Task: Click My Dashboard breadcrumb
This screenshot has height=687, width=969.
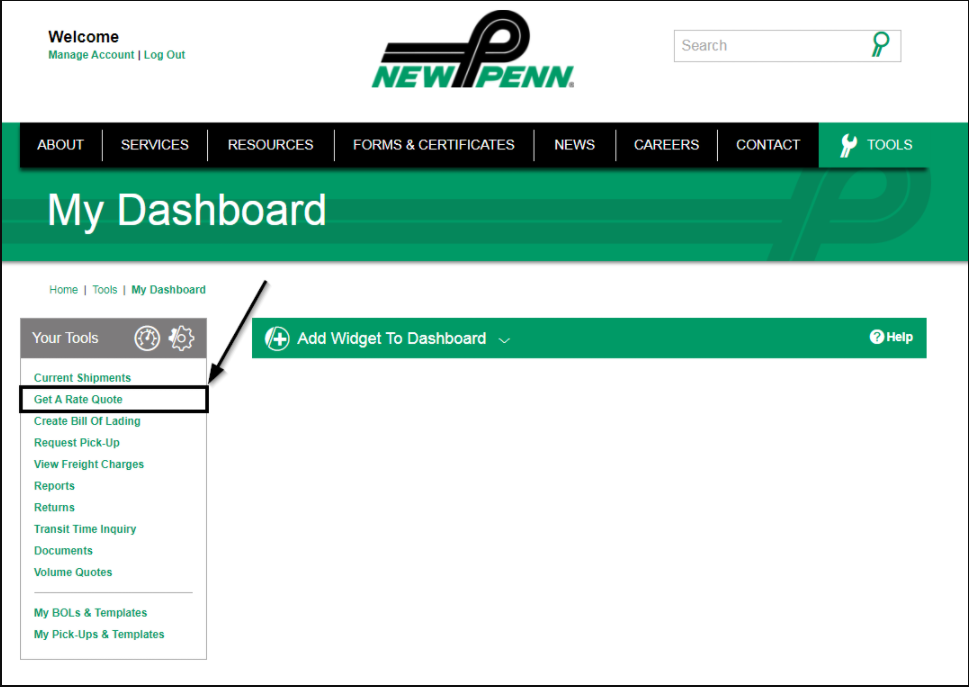Action: coord(168,289)
